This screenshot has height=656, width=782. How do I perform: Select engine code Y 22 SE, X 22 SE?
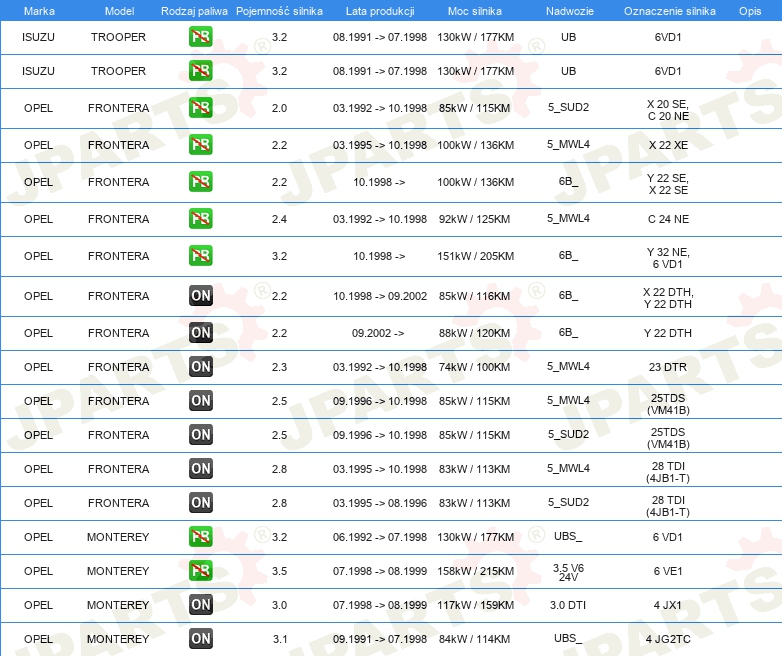(x=668, y=184)
